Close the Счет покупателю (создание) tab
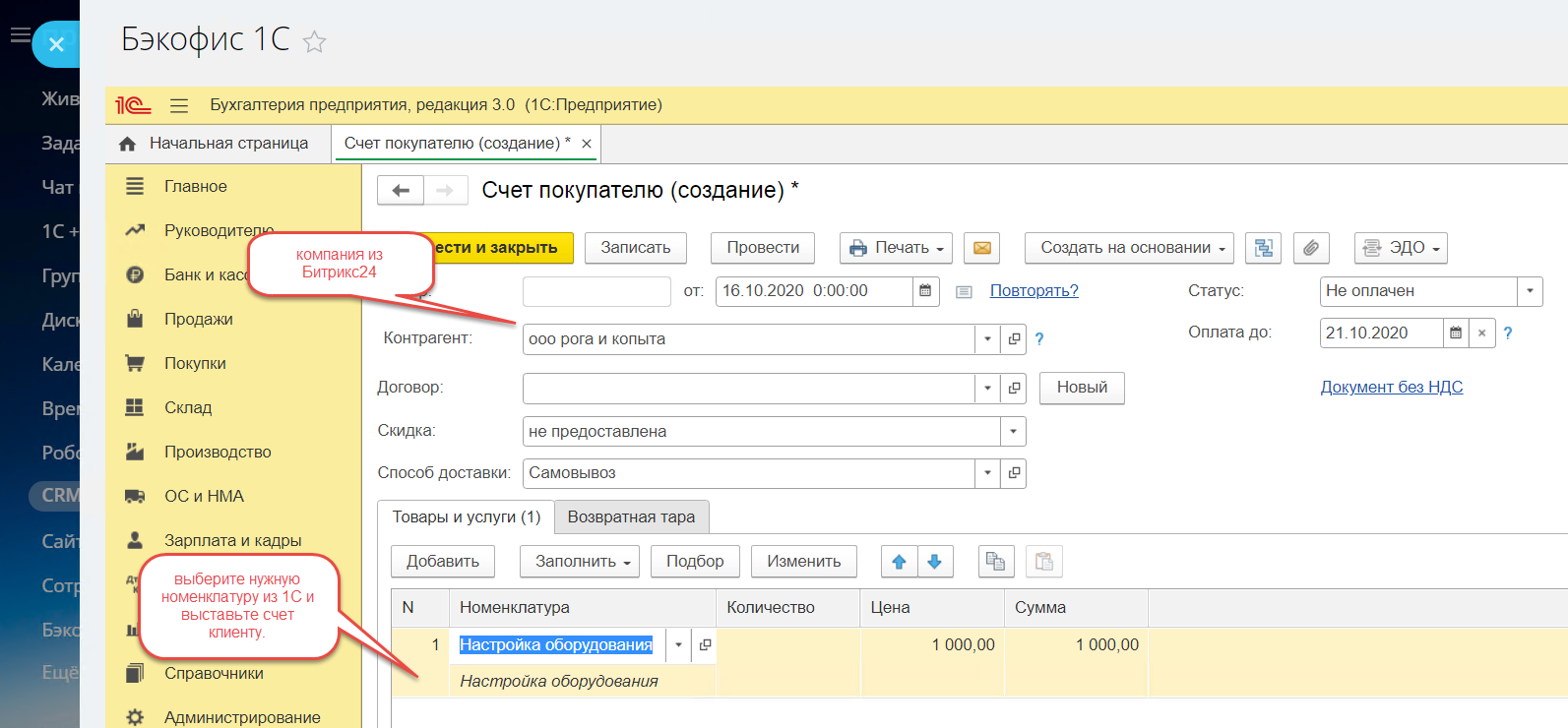Screen dimensions: 1568x728 tap(587, 144)
